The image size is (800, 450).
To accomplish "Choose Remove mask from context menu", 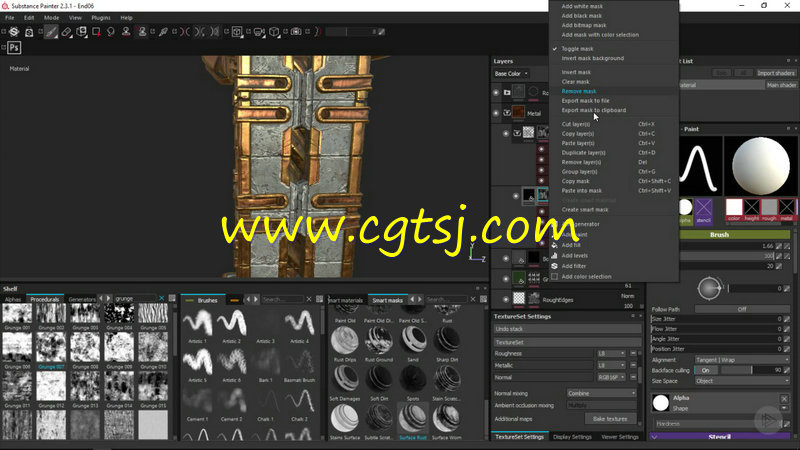I will pyautogui.click(x=579, y=91).
